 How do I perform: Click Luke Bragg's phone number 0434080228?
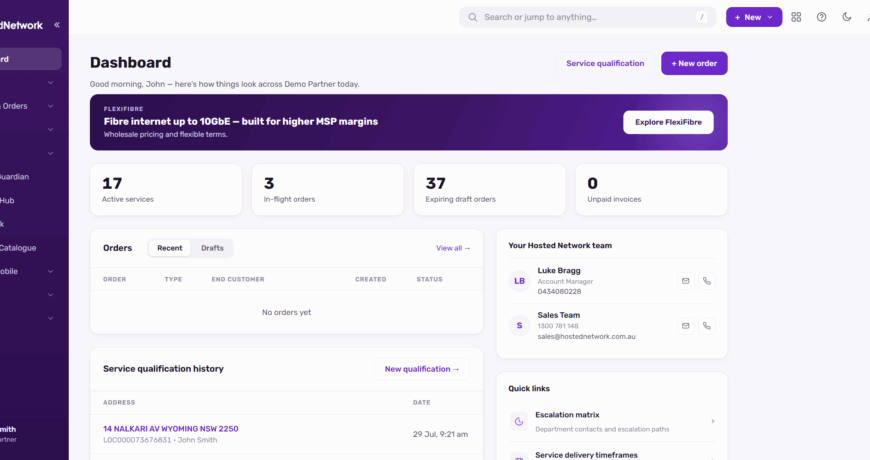(559, 291)
